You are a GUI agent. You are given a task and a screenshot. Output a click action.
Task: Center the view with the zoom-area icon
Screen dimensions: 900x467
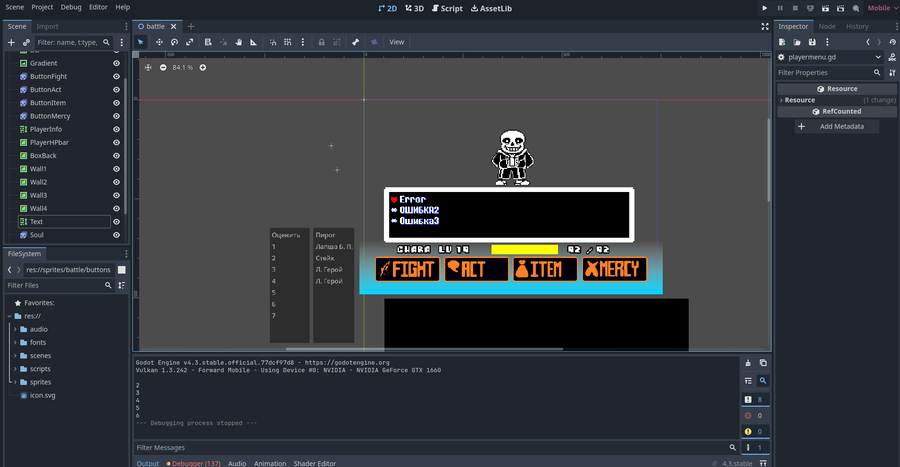coord(148,67)
